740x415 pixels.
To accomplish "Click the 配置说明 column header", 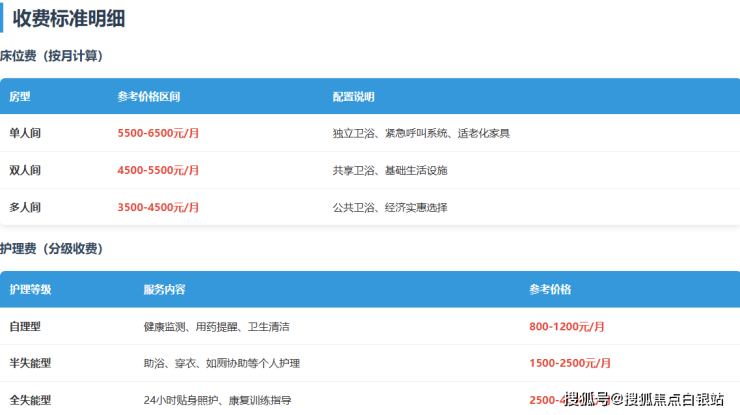I will point(353,97).
